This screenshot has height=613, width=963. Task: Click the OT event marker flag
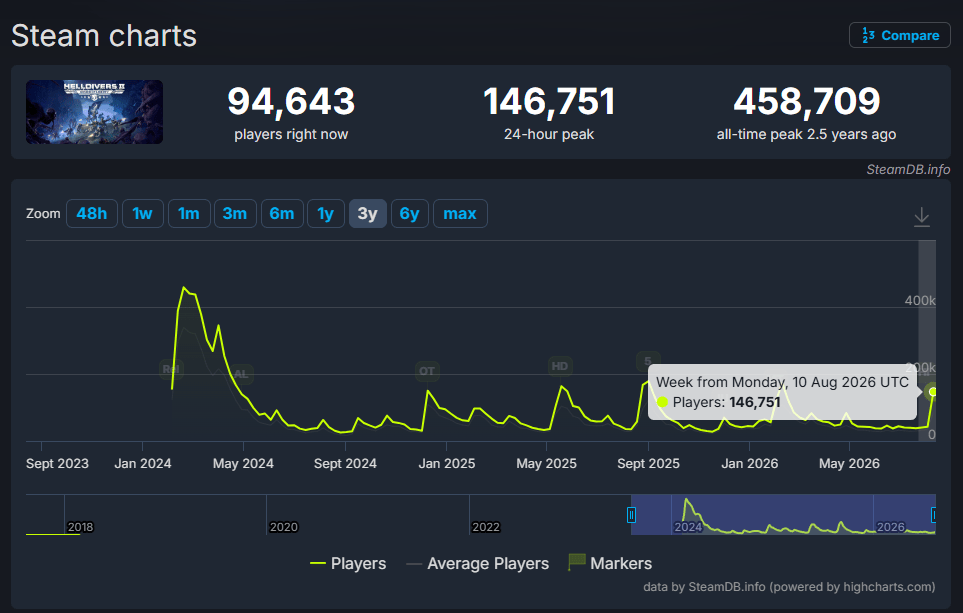click(x=427, y=371)
